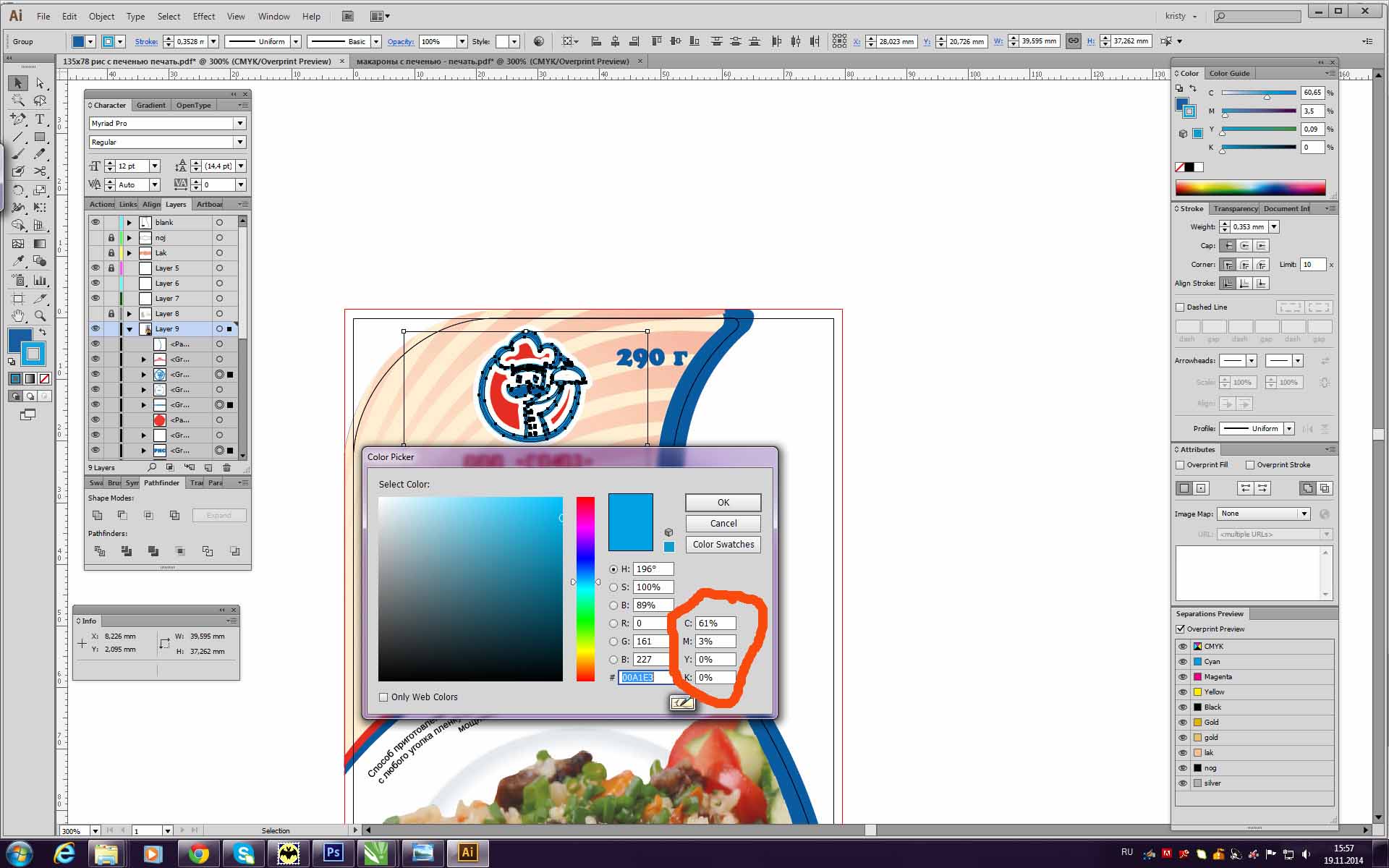The width and height of the screenshot is (1389, 868).
Task: Select the Gradient tool
Action: (x=40, y=244)
